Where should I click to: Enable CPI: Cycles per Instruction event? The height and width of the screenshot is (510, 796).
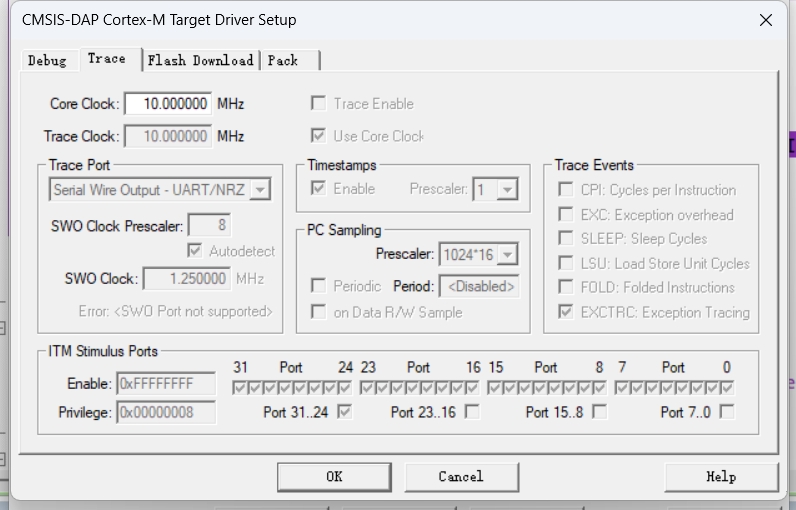(566, 190)
